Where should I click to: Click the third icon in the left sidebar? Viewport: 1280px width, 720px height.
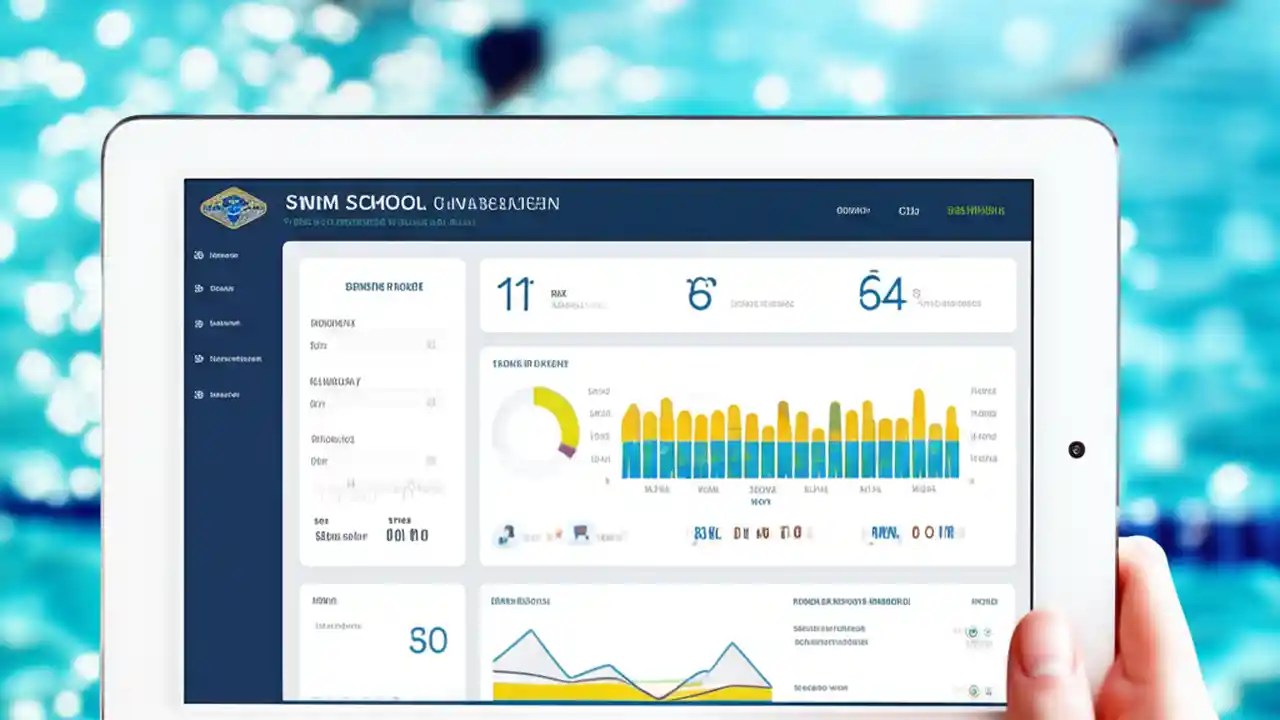[x=200, y=323]
